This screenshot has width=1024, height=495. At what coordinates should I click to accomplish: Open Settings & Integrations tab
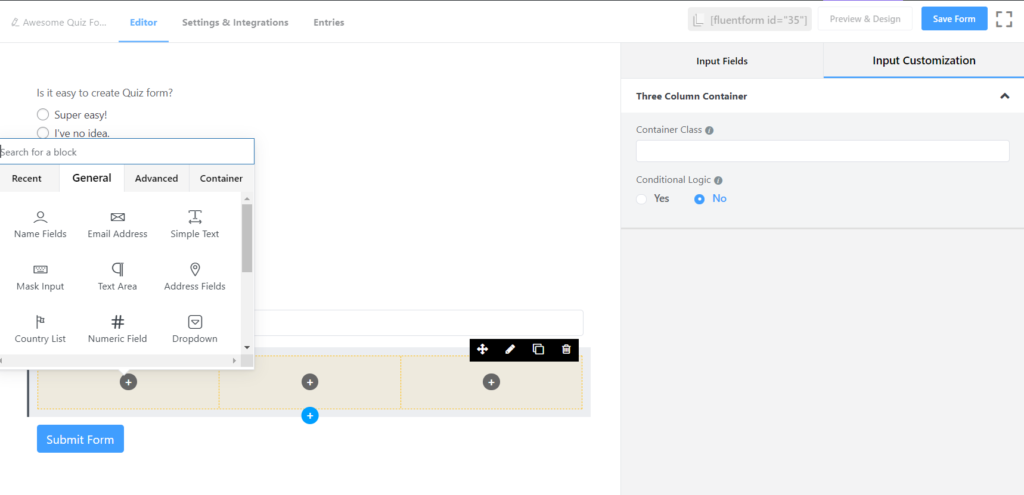click(x=235, y=22)
